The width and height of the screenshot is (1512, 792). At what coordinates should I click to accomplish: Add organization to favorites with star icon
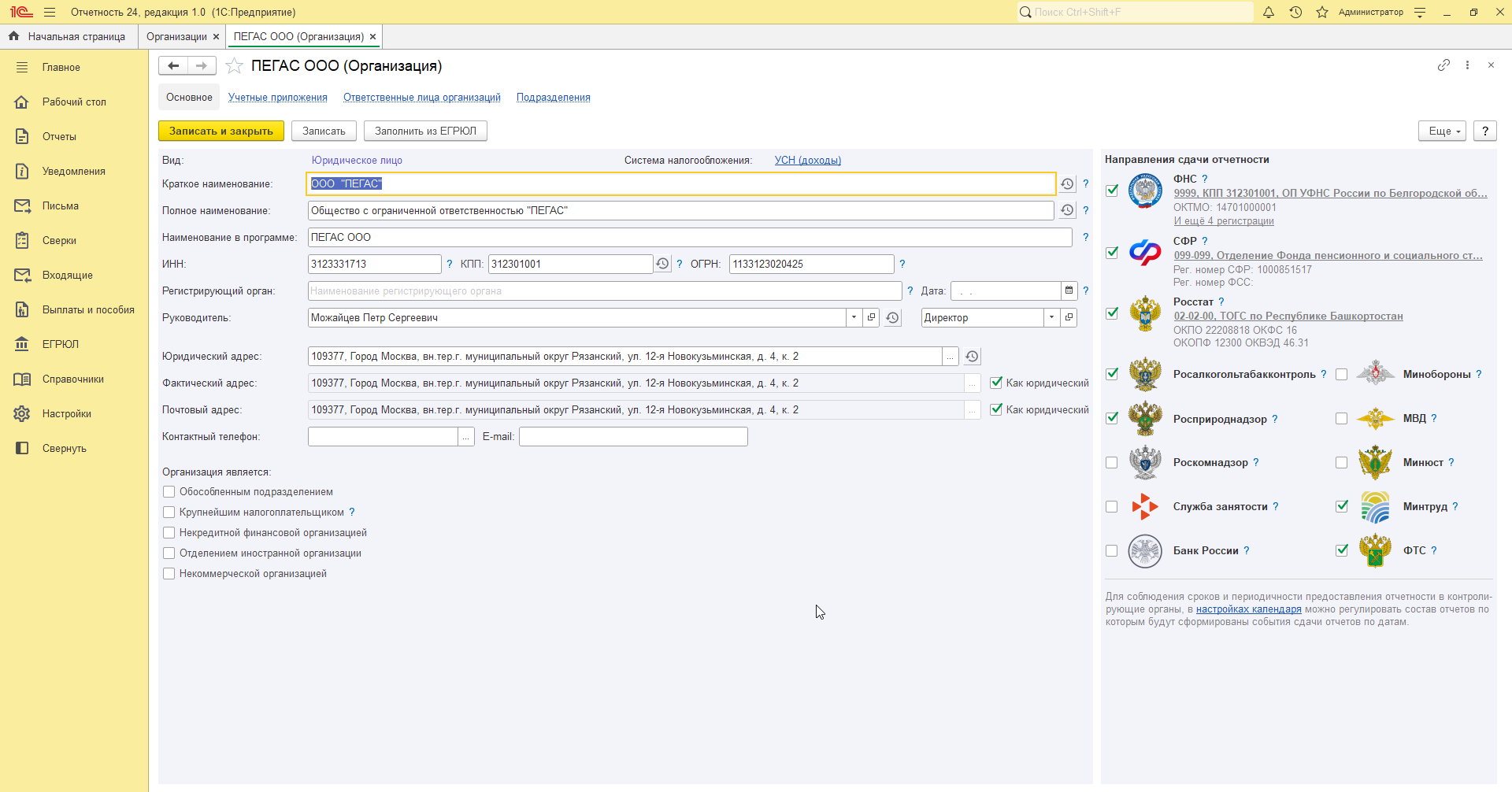coord(234,66)
